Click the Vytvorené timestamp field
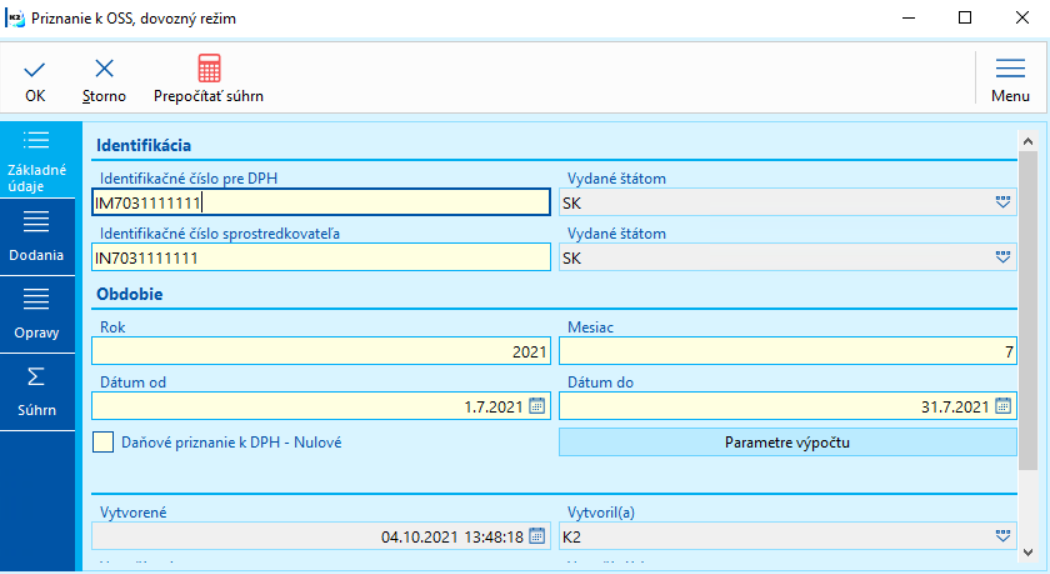Screen dimensions: 1050x574 (321, 536)
